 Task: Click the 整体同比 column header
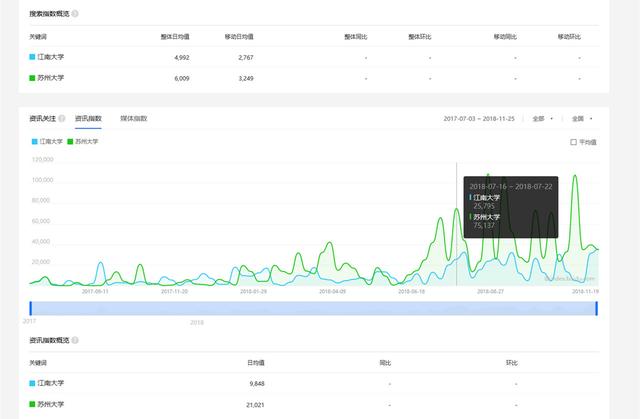click(356, 37)
